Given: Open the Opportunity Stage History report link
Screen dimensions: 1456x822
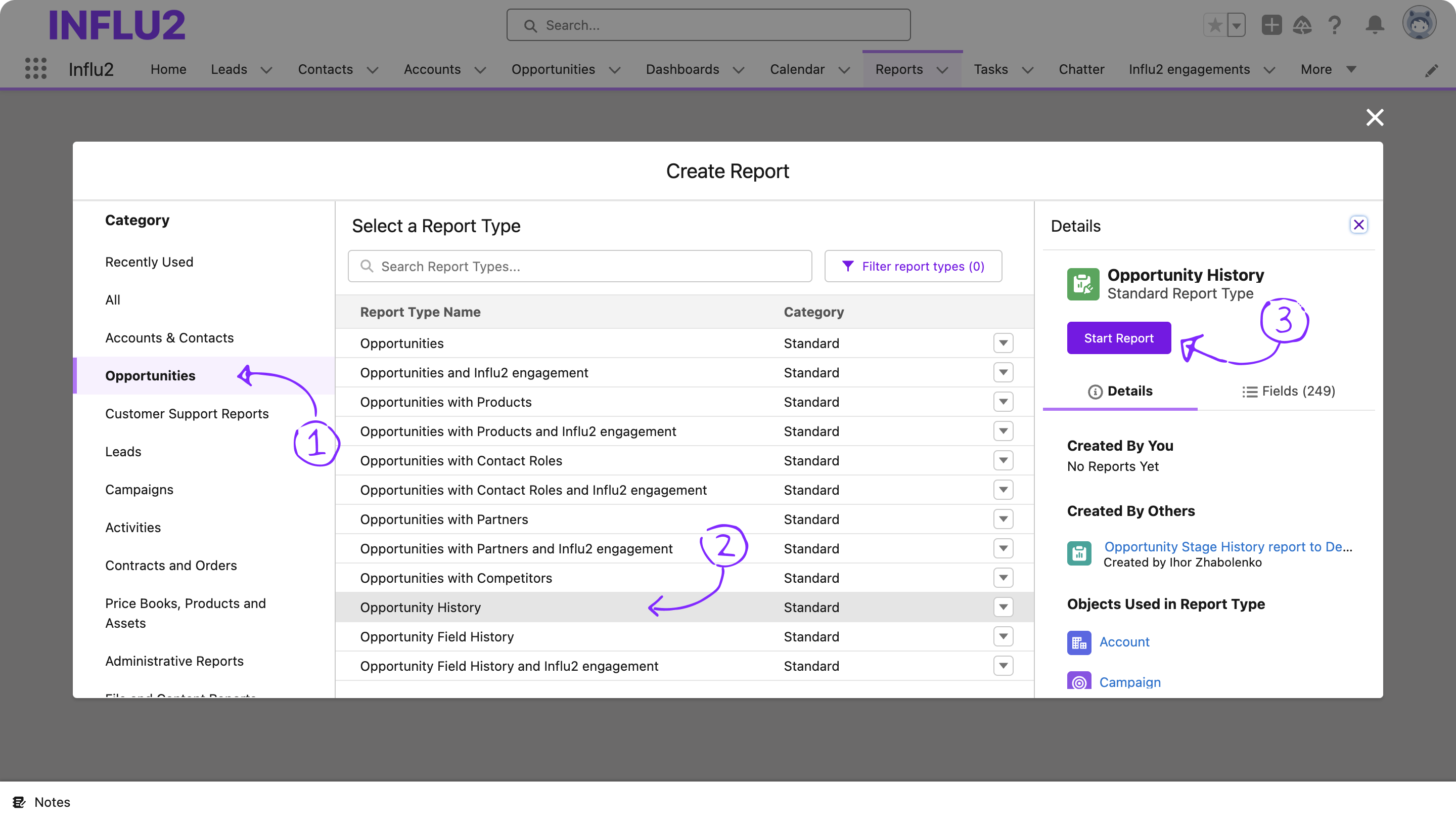Looking at the screenshot, I should tap(1227, 546).
